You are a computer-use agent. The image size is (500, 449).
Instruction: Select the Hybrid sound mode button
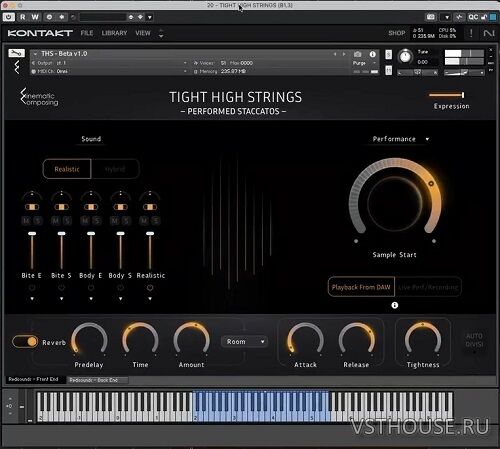(x=115, y=169)
